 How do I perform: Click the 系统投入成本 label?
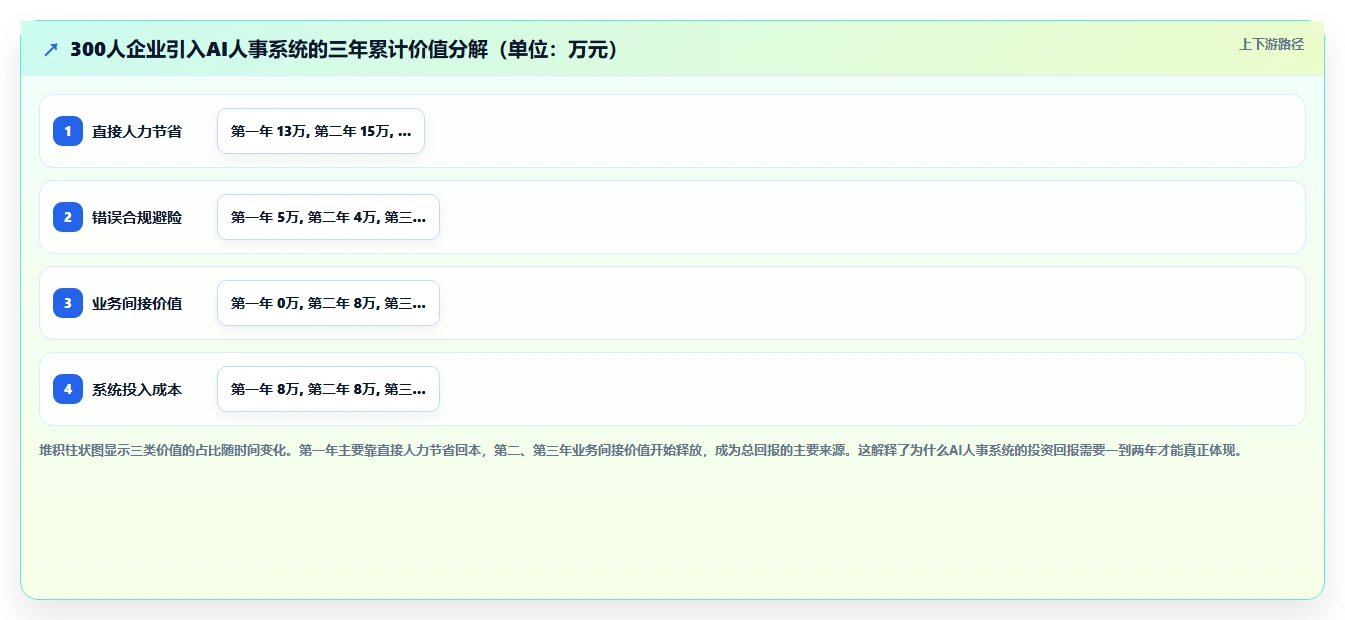[137, 389]
